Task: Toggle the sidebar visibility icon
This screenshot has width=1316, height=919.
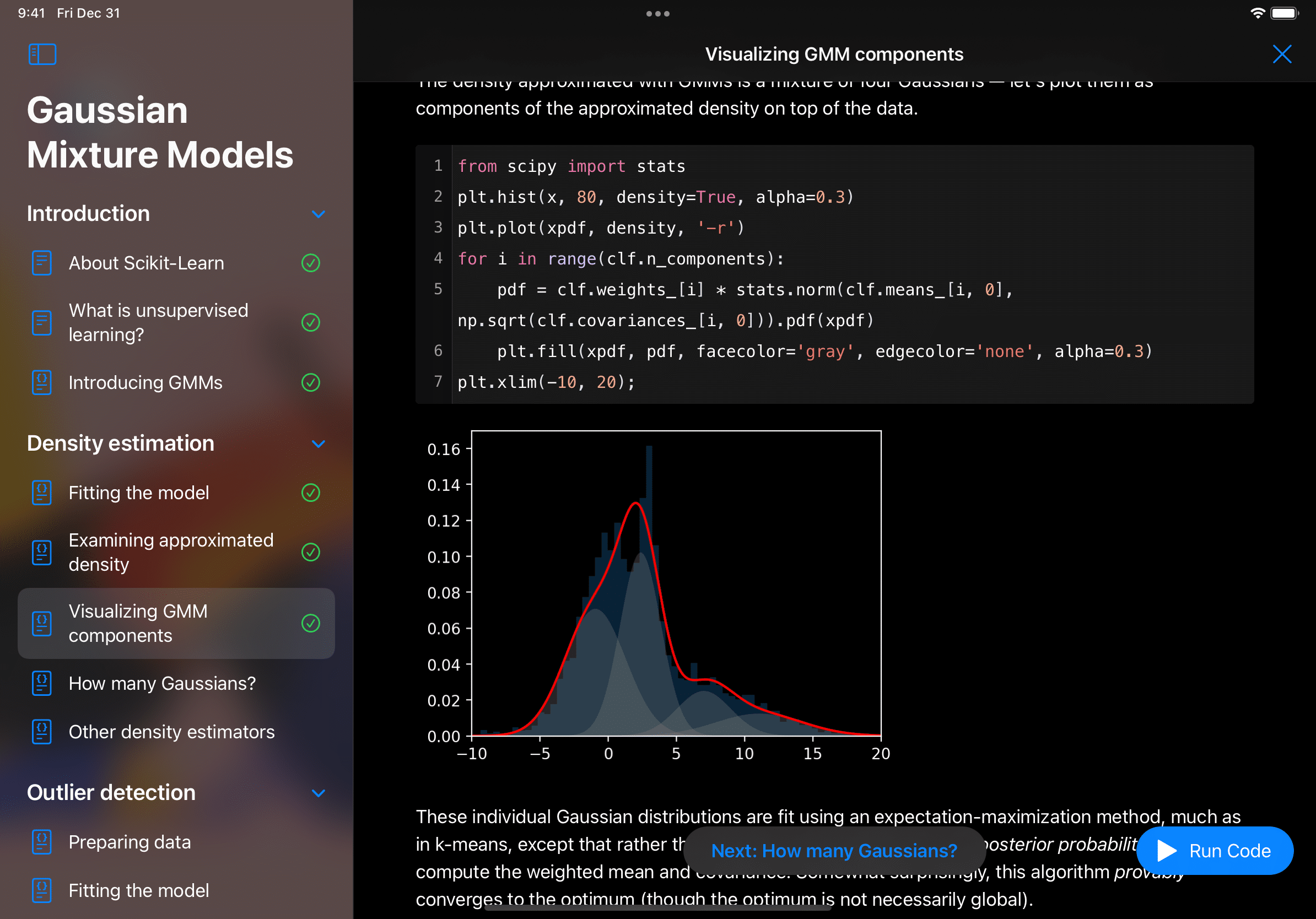Action: click(x=42, y=54)
